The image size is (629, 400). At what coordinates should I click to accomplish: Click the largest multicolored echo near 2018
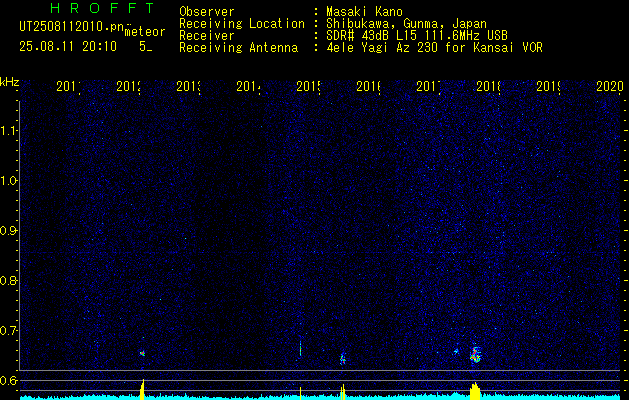pos(475,355)
